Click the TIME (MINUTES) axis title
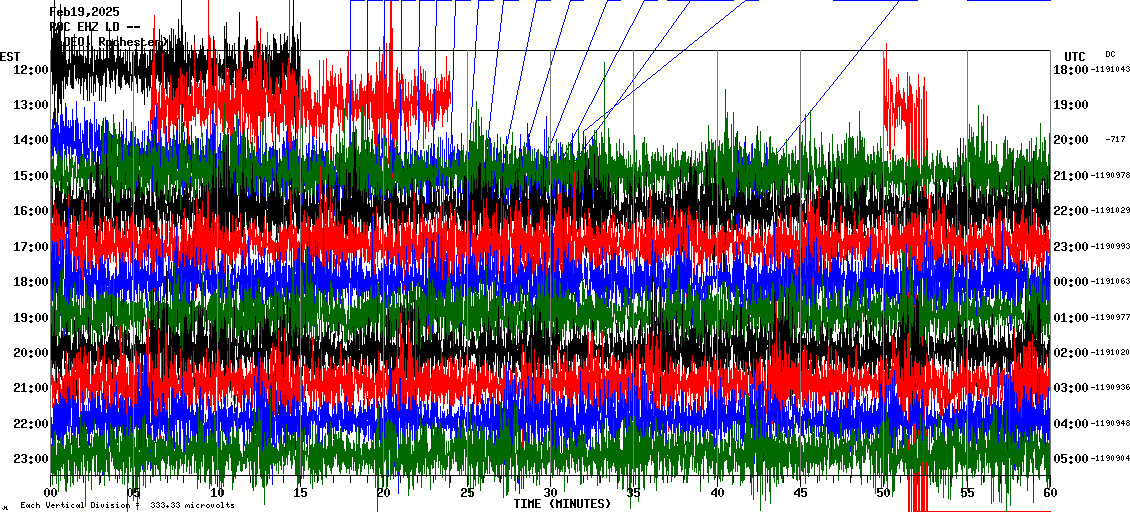Image resolution: width=1130 pixels, height=519 pixels. click(x=562, y=504)
